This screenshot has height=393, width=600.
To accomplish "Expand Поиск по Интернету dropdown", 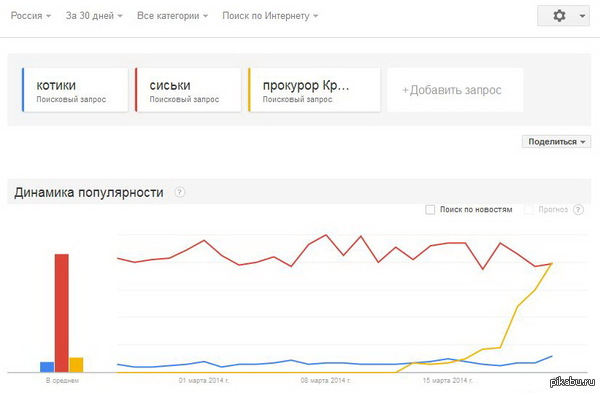I will point(270,16).
